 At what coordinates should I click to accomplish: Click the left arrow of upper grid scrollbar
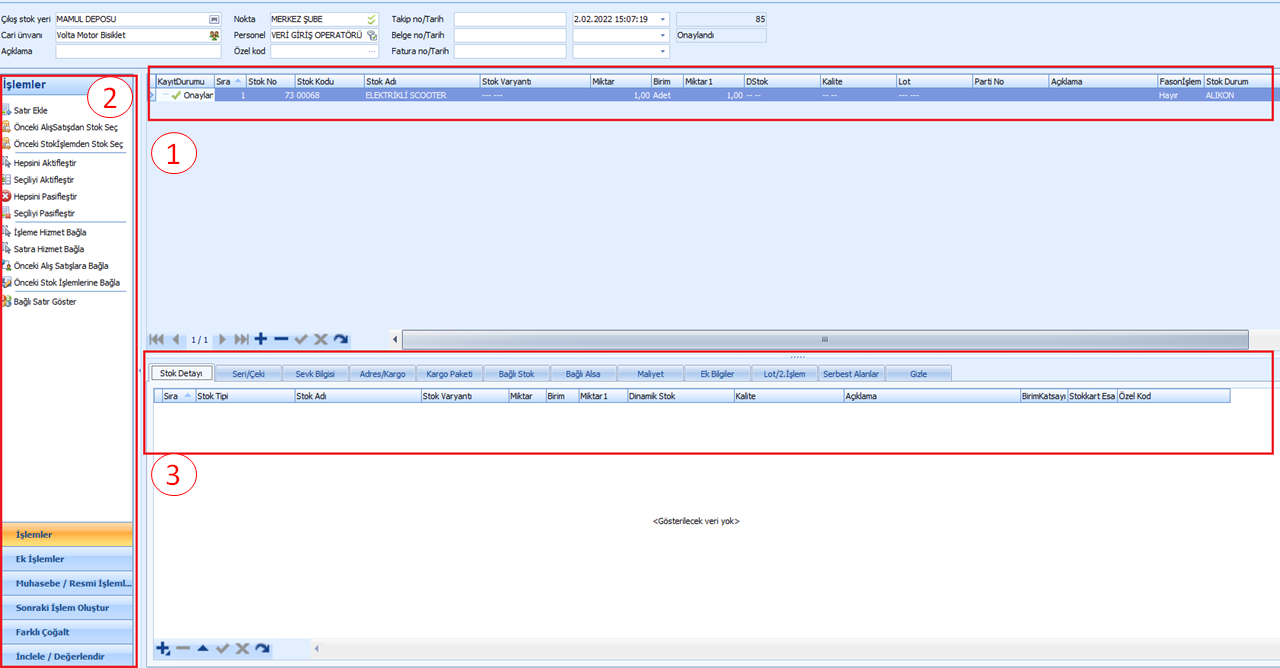coord(394,339)
